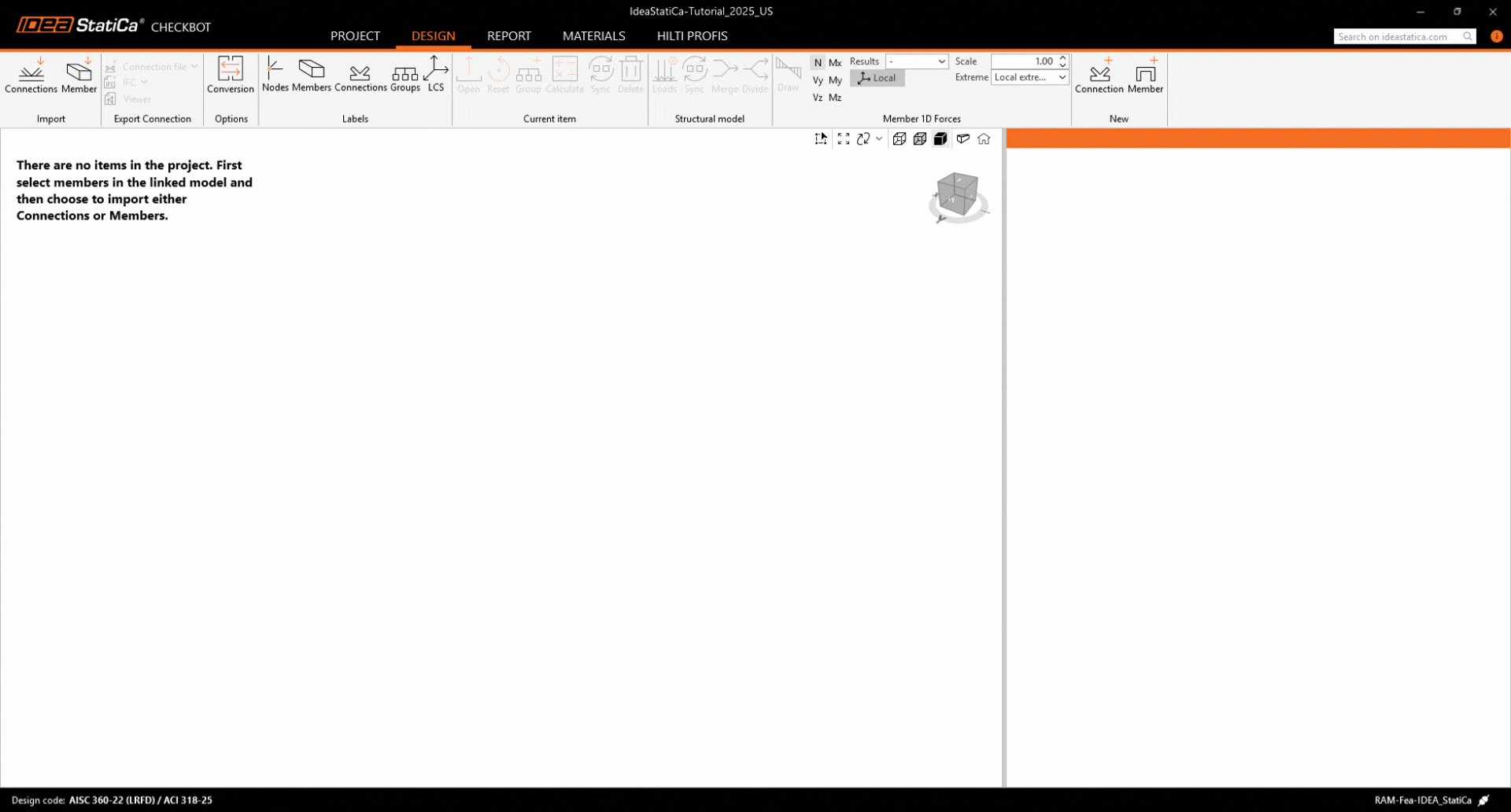Toggle the LCS labels icon
The image size is (1511, 812).
click(x=435, y=76)
